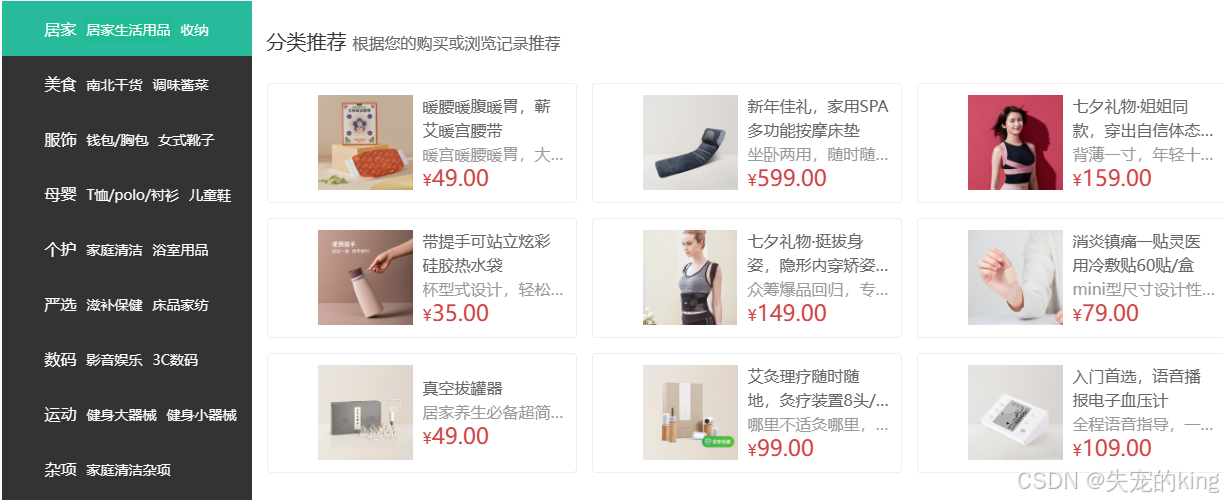Open the 健身大器械 link
This screenshot has height=500, width=1223.
pos(121,415)
